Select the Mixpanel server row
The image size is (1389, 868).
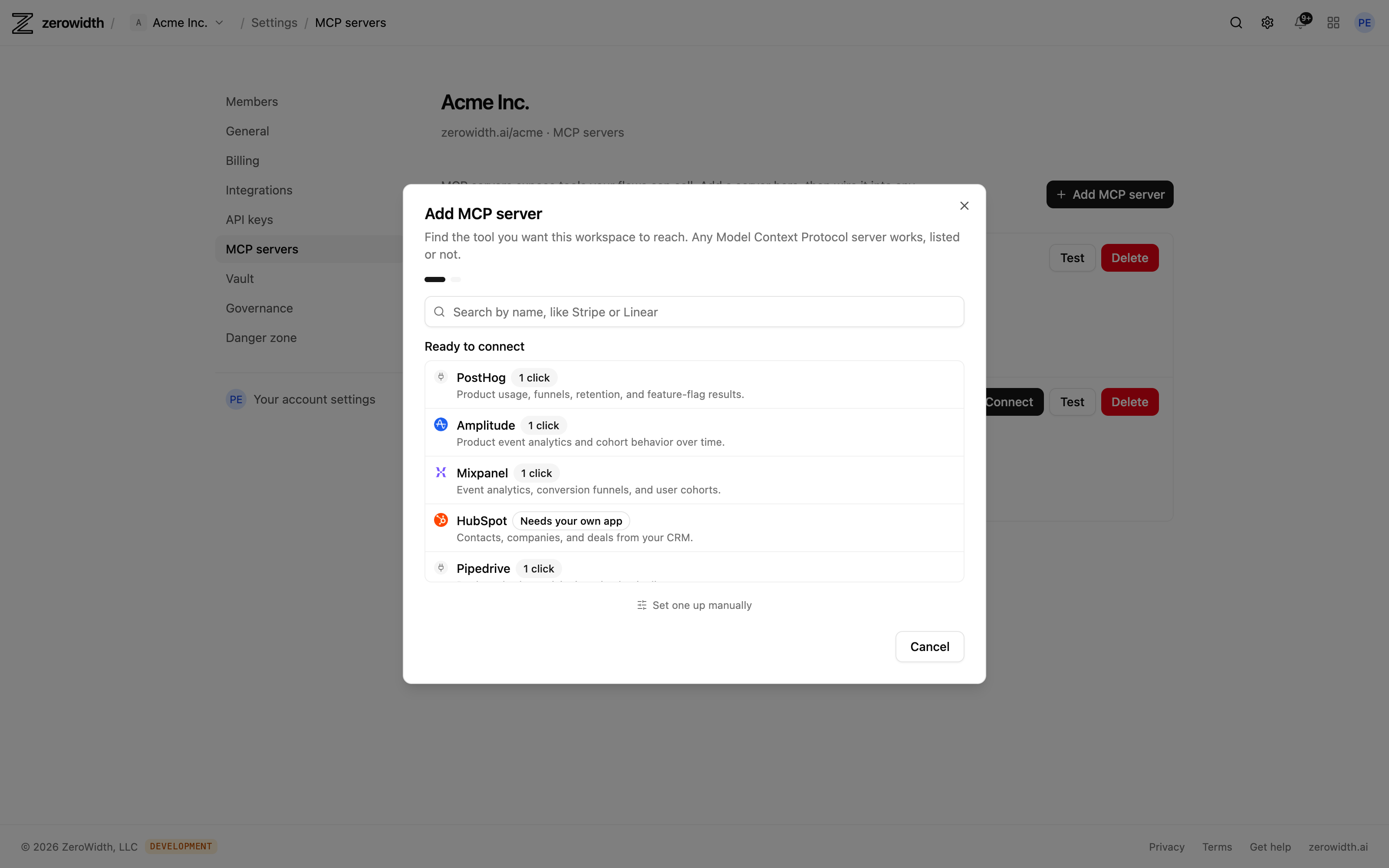tap(694, 480)
